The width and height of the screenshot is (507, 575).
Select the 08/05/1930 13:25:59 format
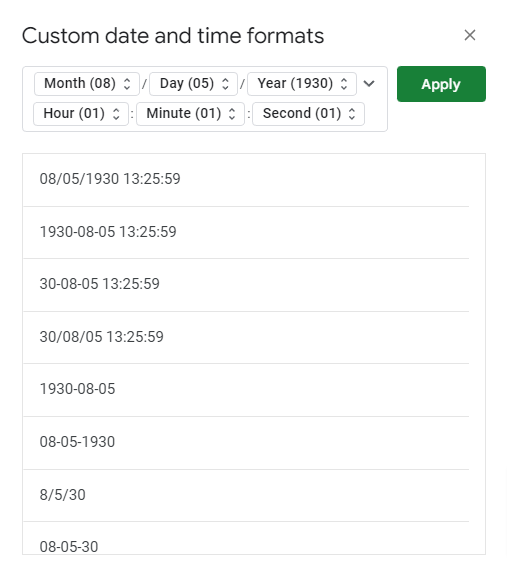point(246,180)
